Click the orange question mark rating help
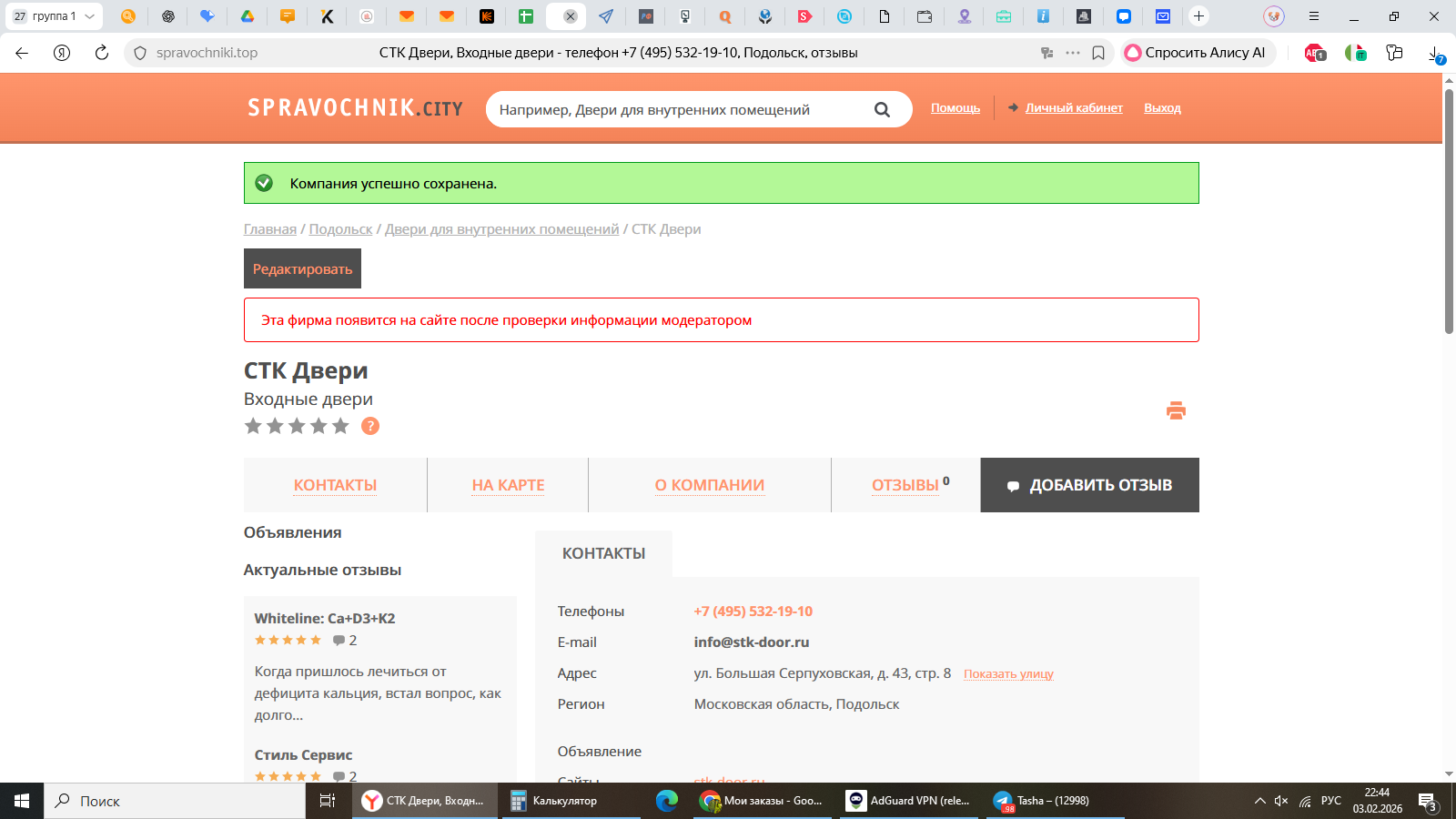 pyautogui.click(x=370, y=426)
